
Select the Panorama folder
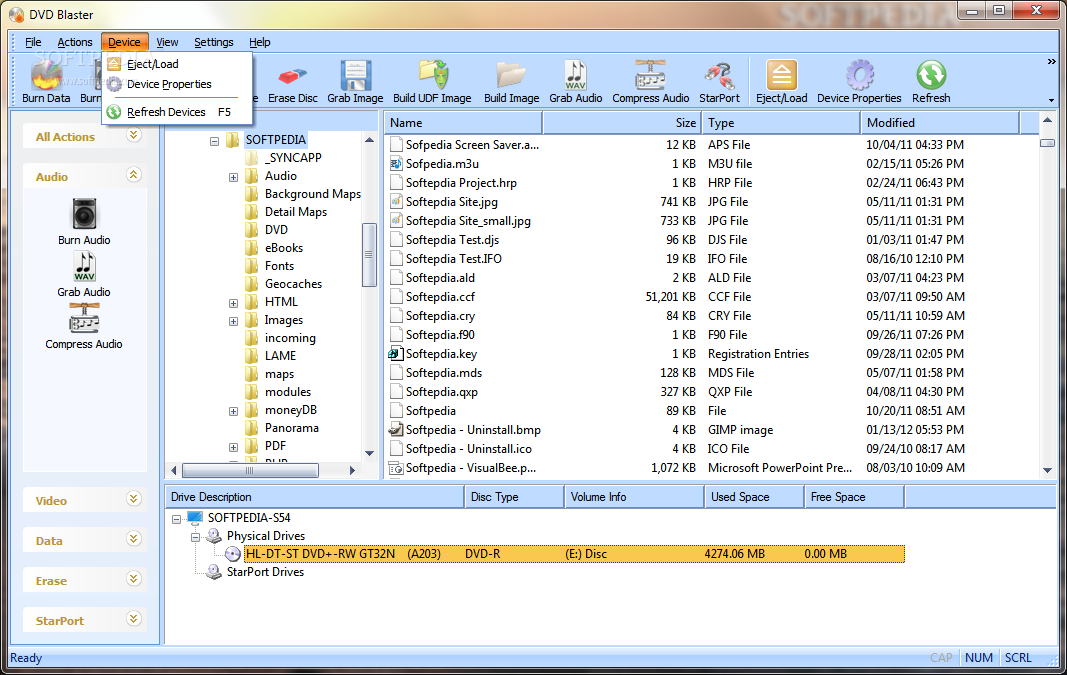291,428
